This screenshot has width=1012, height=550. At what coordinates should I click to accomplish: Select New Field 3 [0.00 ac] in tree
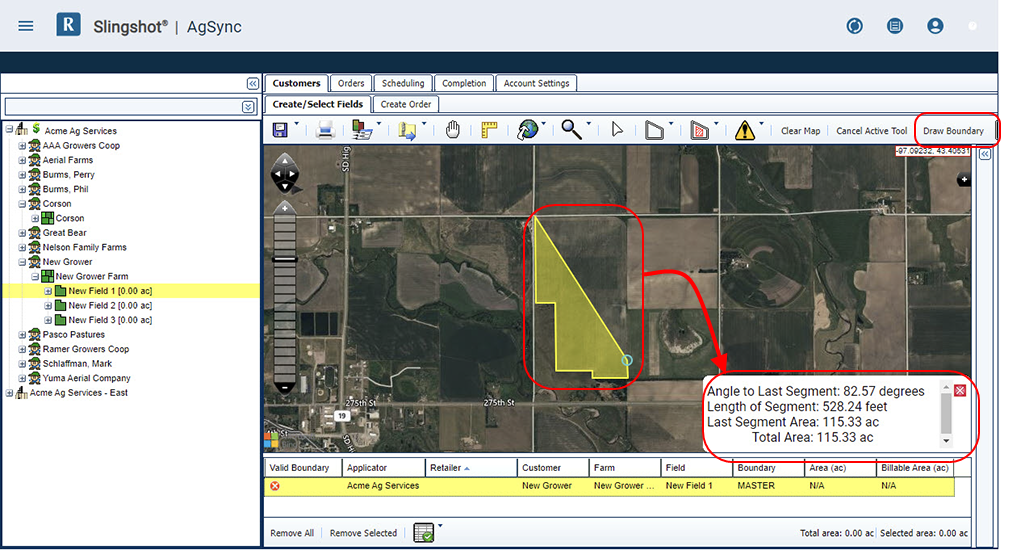(x=110, y=320)
